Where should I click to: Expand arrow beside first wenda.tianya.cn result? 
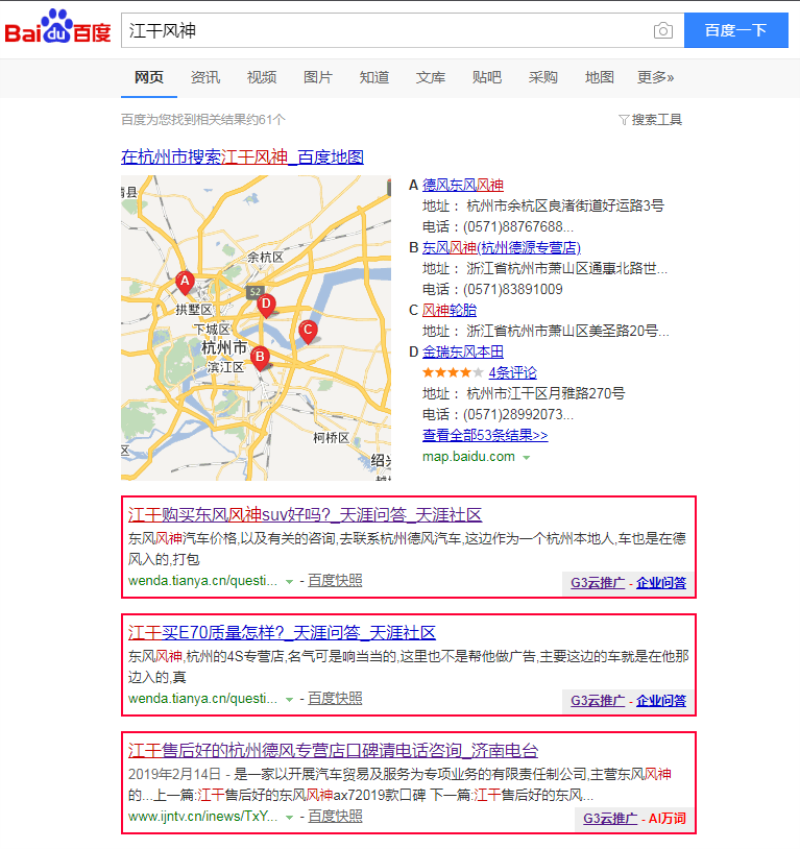click(x=290, y=582)
